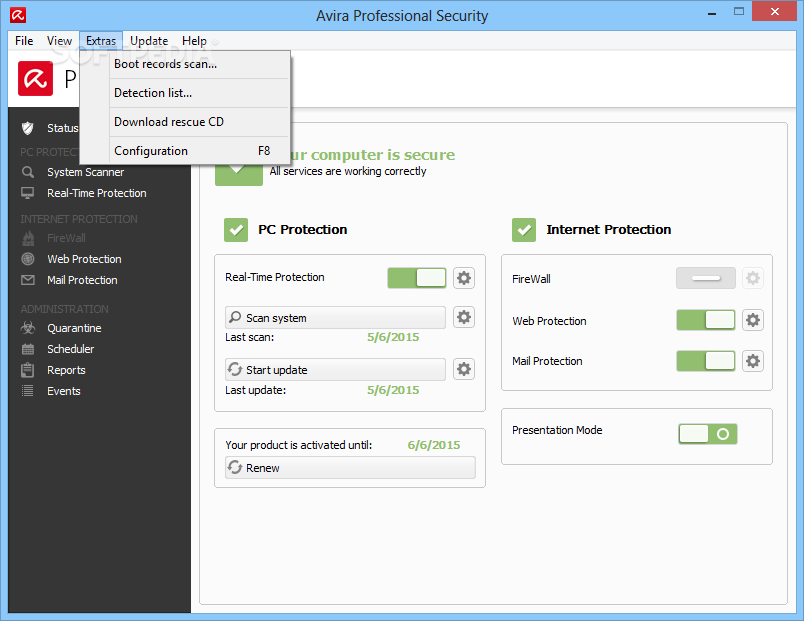
Task: Select System Scanner in the sidebar
Action: coord(86,172)
